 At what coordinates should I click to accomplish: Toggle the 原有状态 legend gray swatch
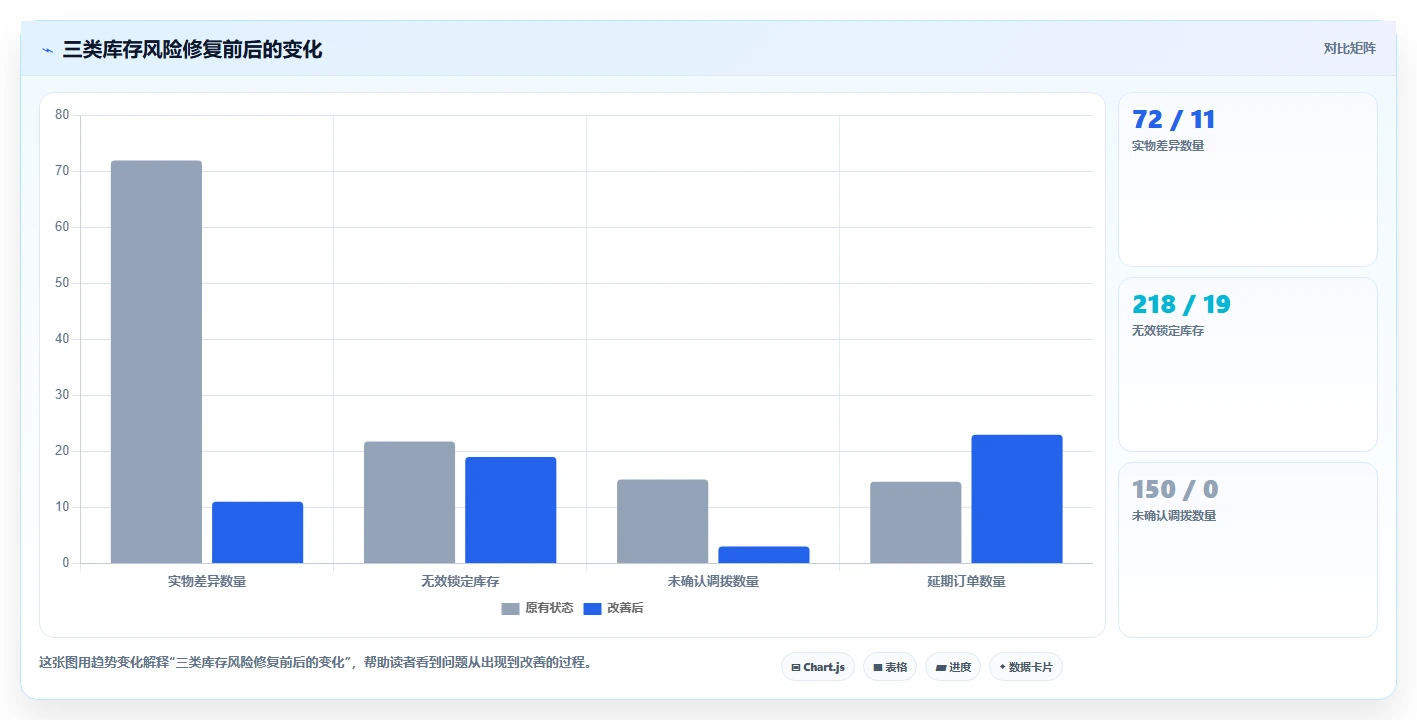click(x=510, y=609)
